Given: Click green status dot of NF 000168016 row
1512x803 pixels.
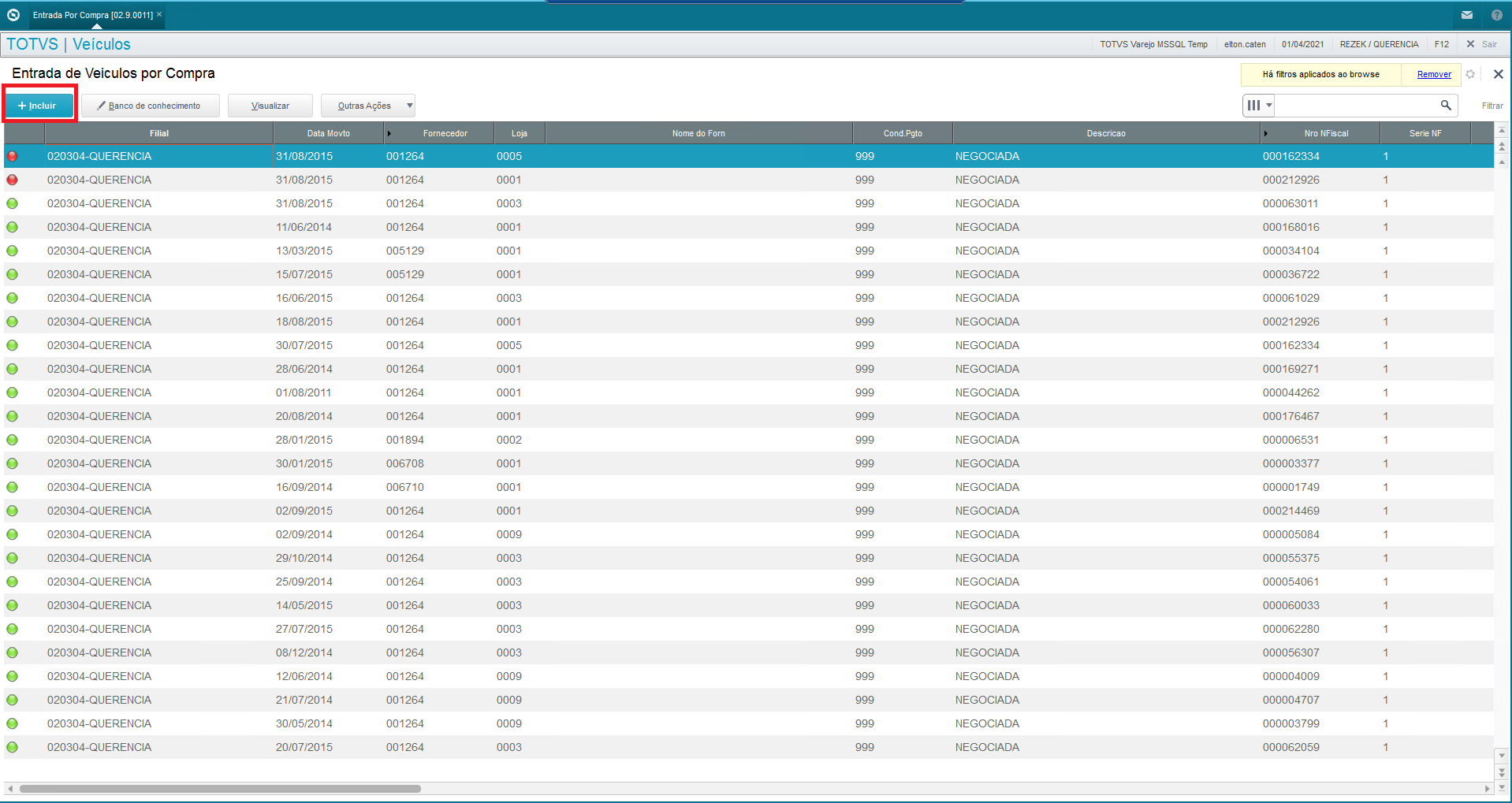Looking at the screenshot, I should point(12,227).
